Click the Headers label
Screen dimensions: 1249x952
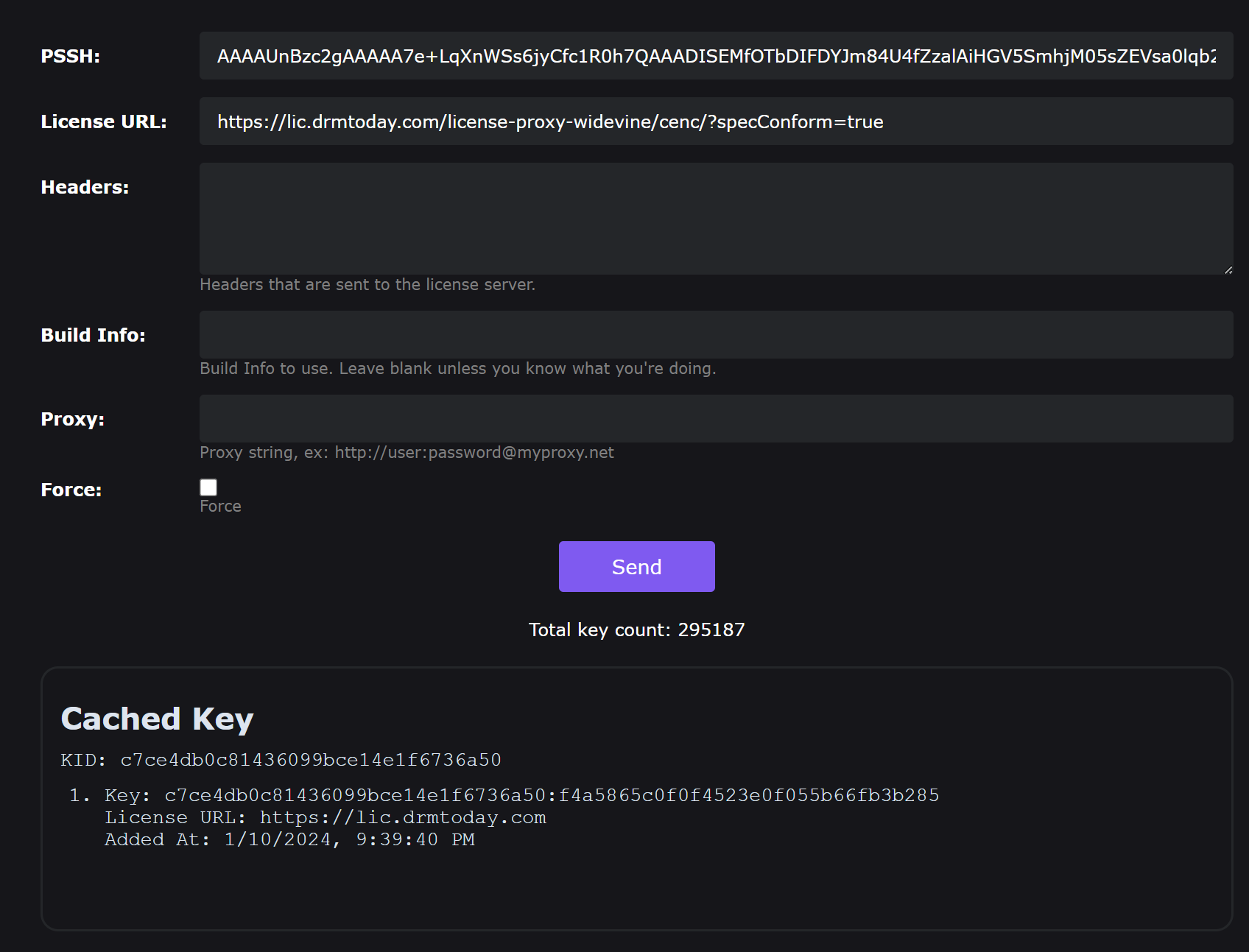[x=85, y=188]
